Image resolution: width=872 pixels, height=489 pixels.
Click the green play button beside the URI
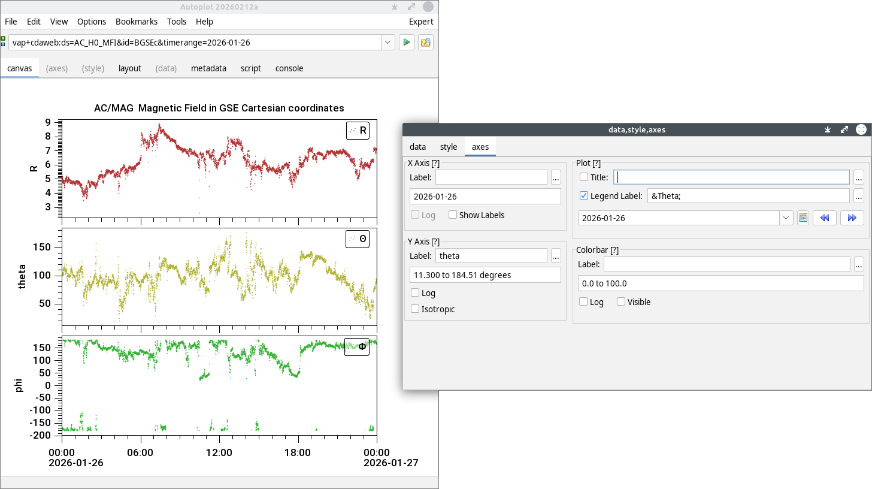407,43
